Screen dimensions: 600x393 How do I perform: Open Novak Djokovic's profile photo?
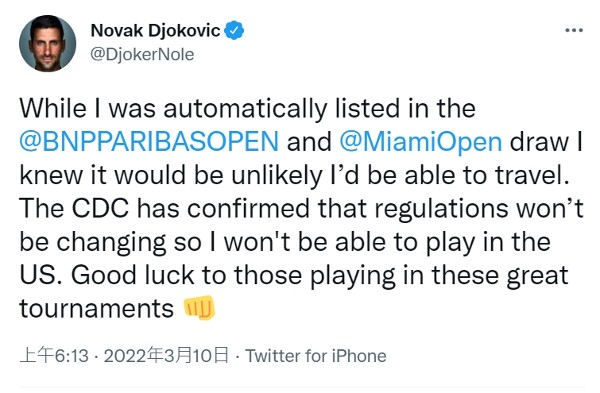[x=47, y=43]
